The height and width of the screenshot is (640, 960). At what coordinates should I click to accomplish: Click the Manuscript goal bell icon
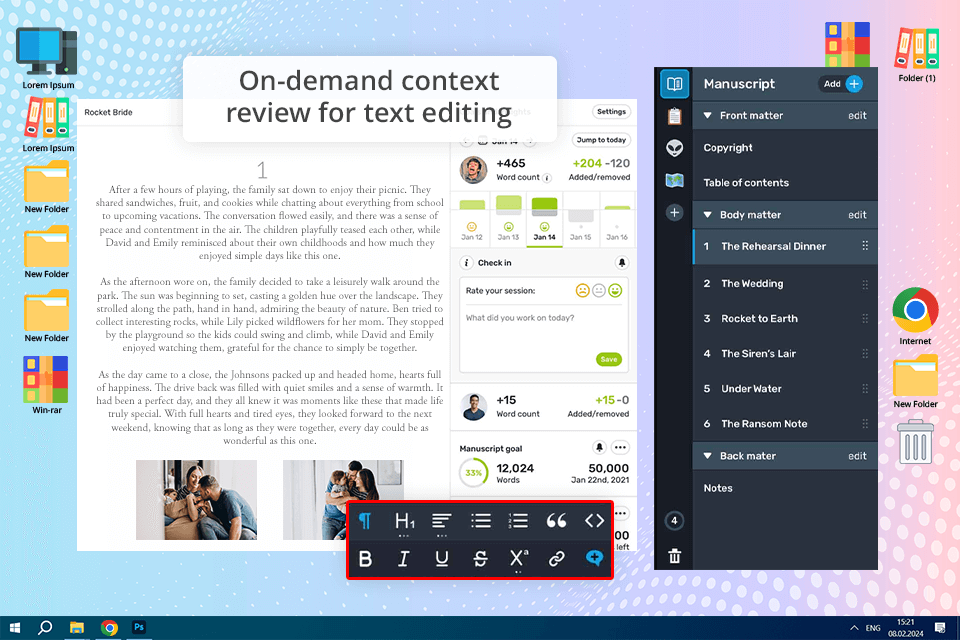(599, 447)
